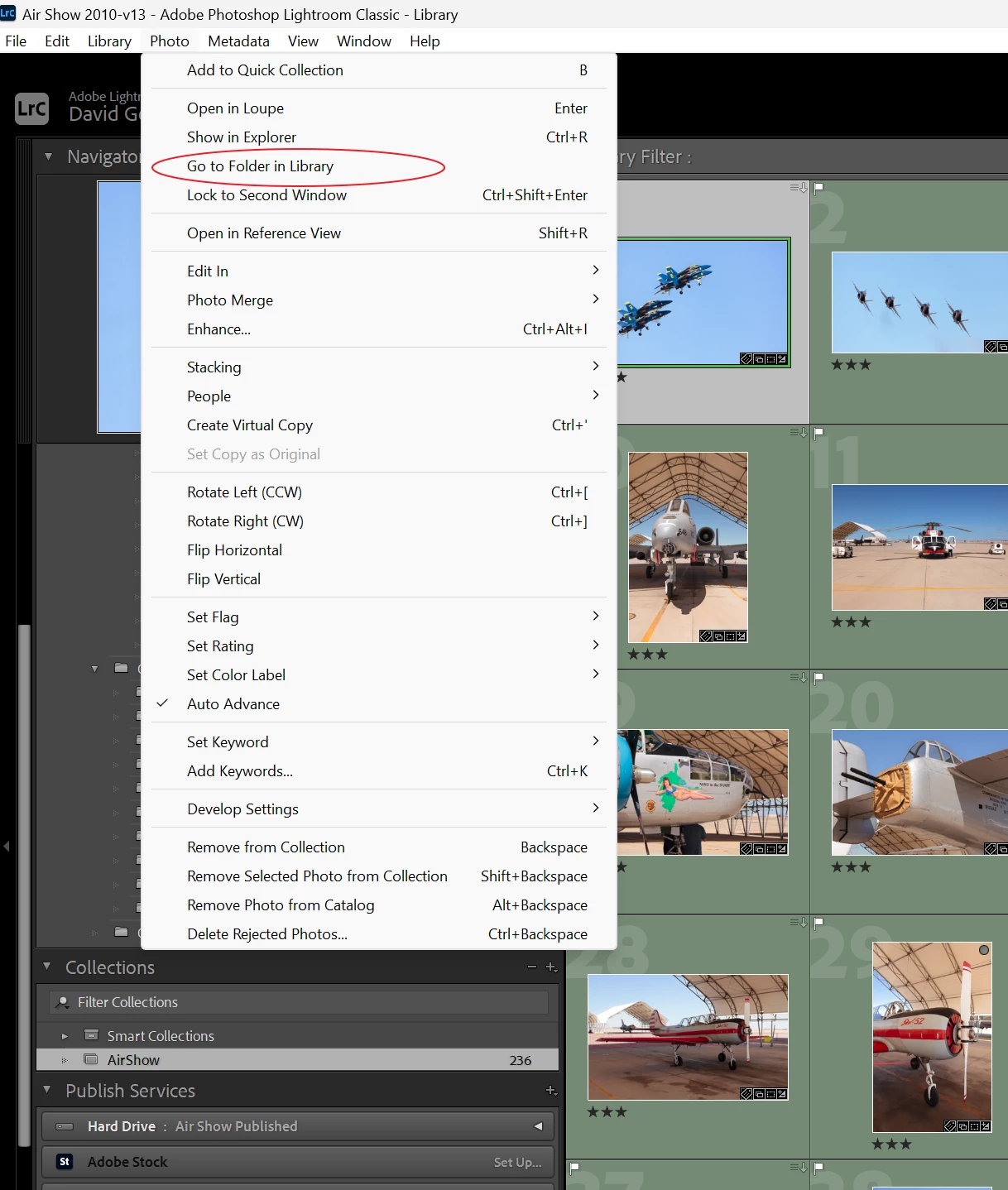Collapse the Collections panel with its triangle
The height and width of the screenshot is (1190, 1008).
tap(47, 967)
